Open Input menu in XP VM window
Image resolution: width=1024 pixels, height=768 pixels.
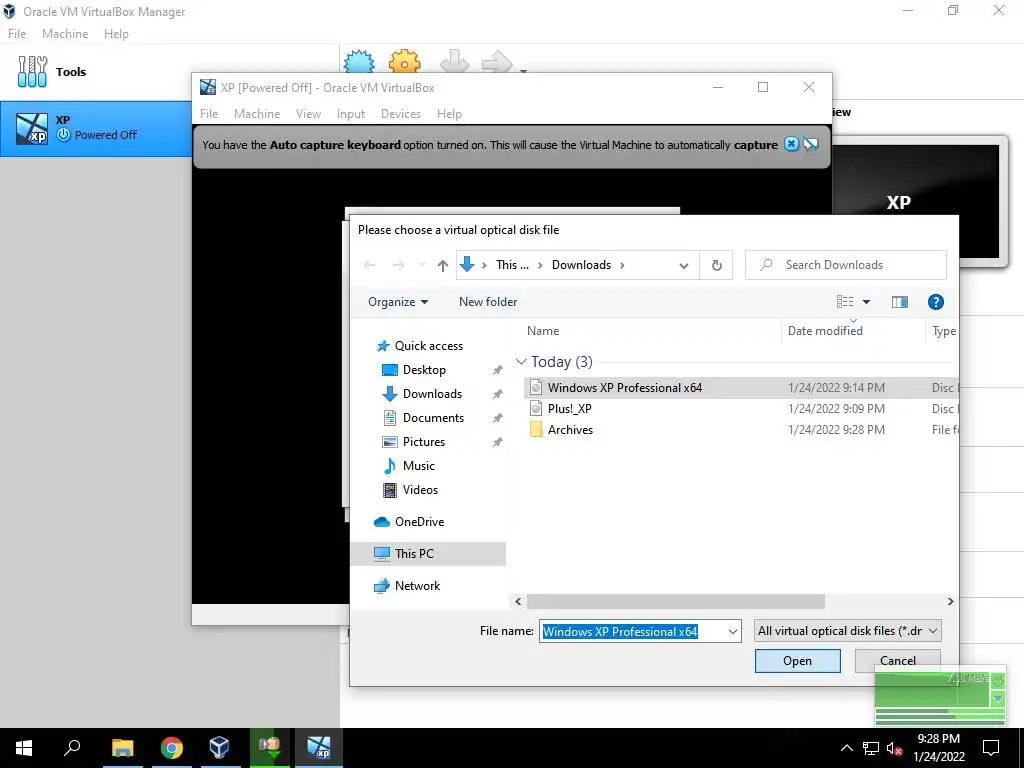(x=351, y=114)
